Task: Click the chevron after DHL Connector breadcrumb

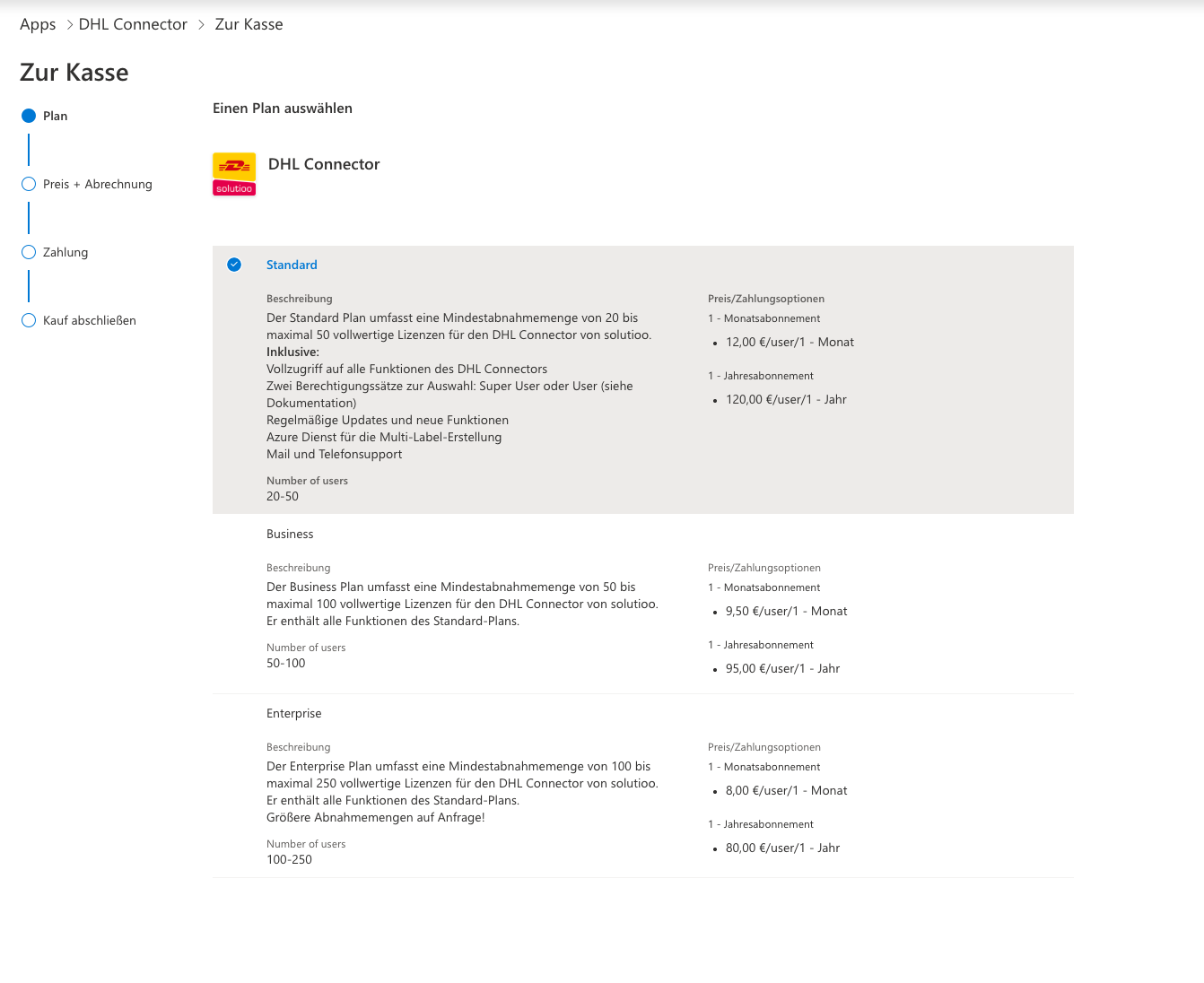Action: click(x=201, y=24)
